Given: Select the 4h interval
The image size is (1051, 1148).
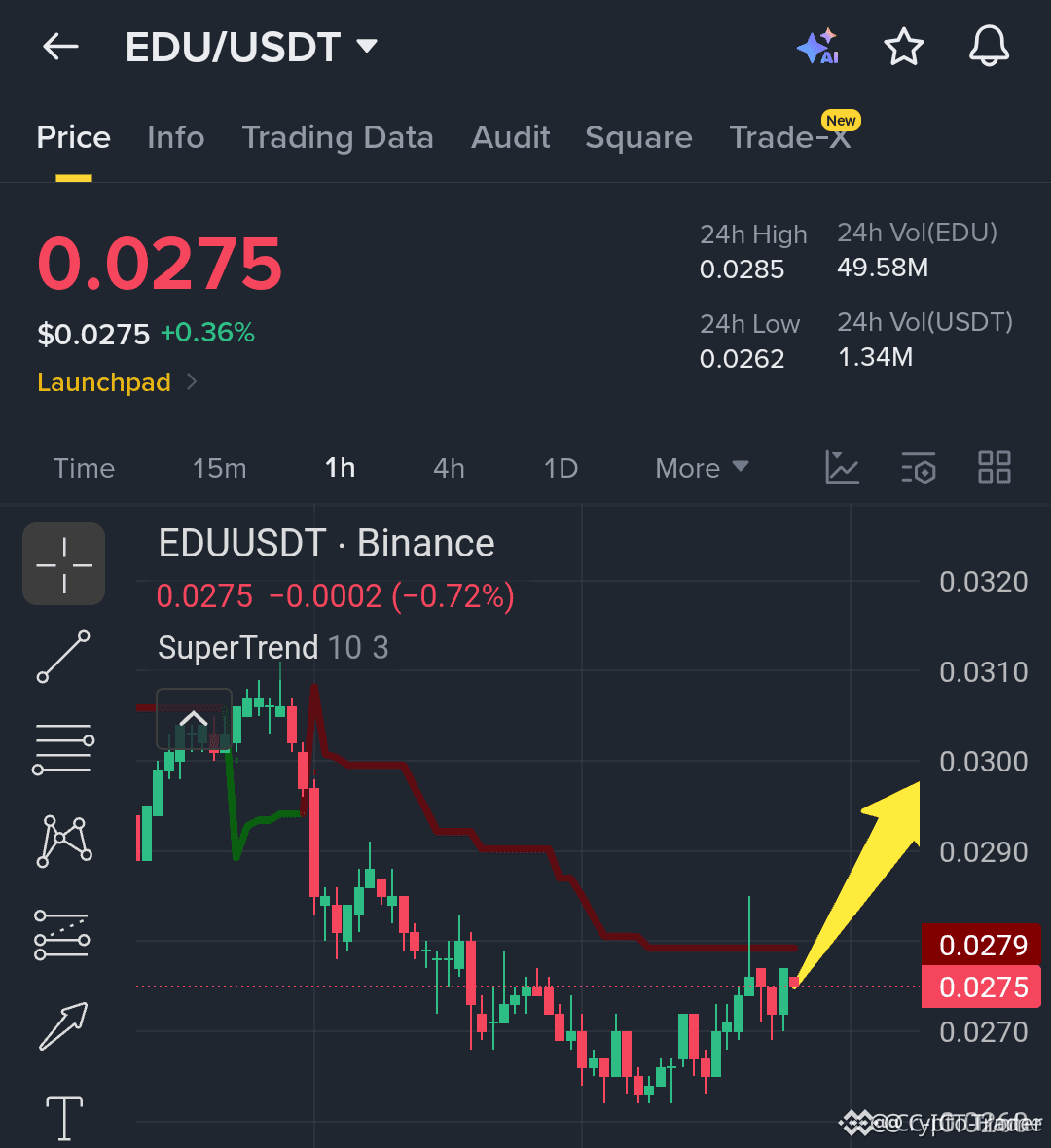Looking at the screenshot, I should point(449,469).
